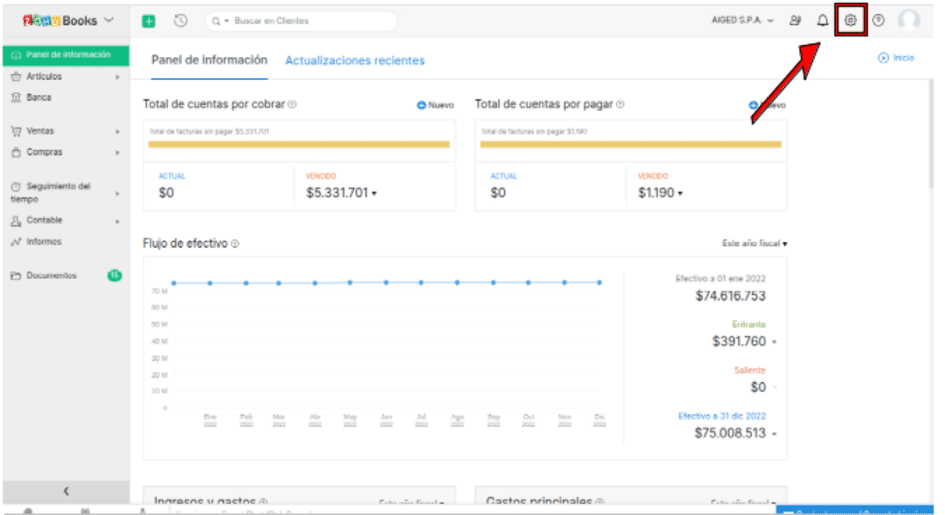Open the help question mark icon

click(x=879, y=20)
